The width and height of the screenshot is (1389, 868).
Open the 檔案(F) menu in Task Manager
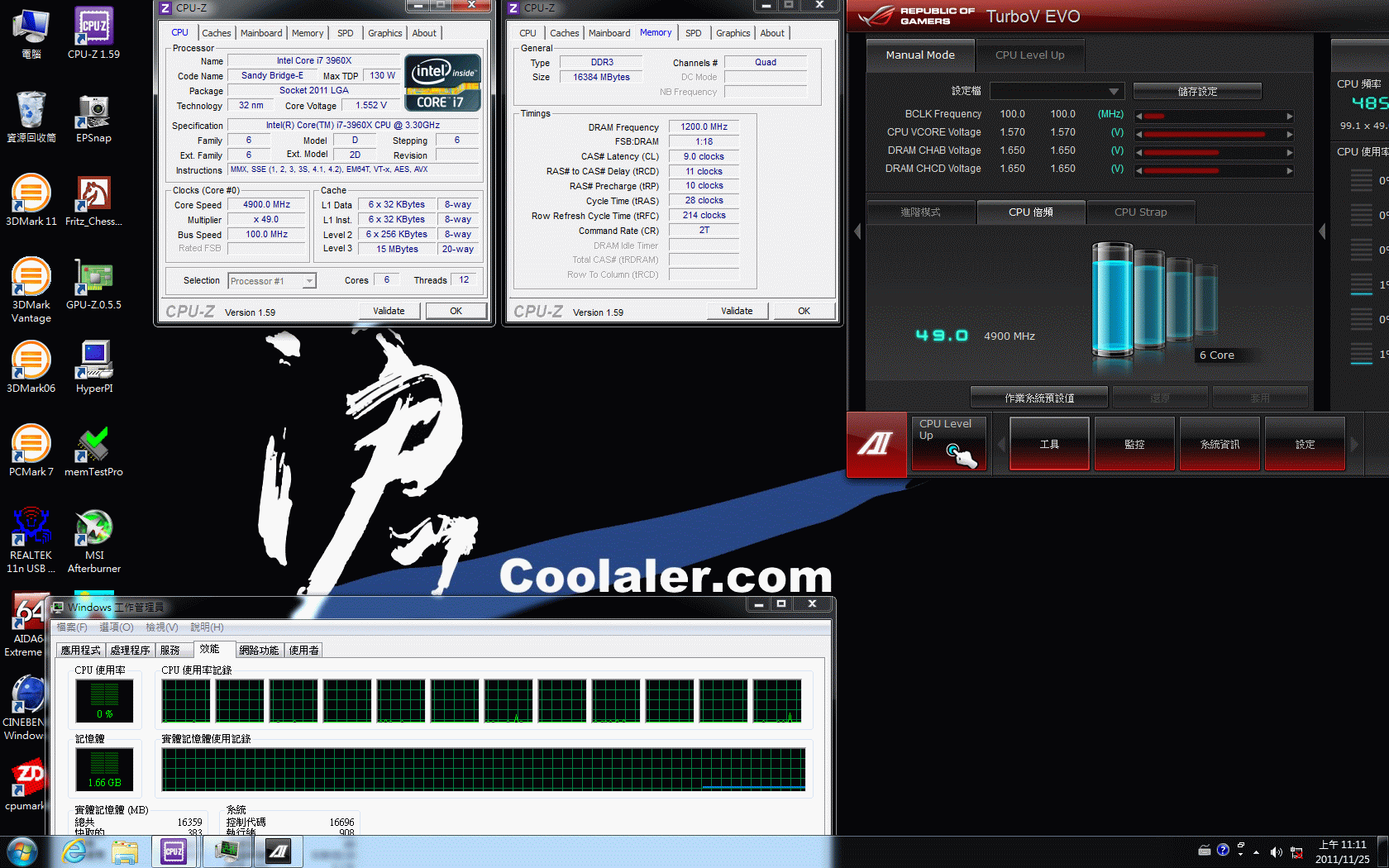tap(72, 627)
